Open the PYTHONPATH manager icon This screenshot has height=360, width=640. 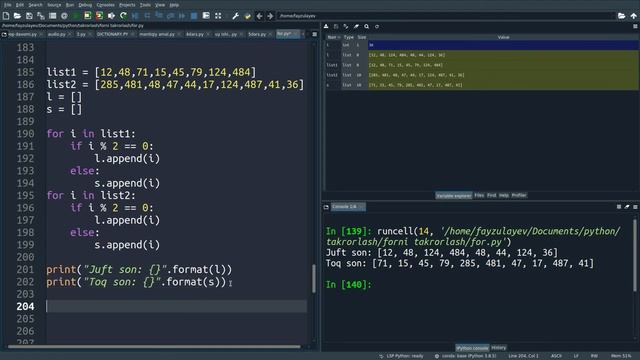click(247, 16)
